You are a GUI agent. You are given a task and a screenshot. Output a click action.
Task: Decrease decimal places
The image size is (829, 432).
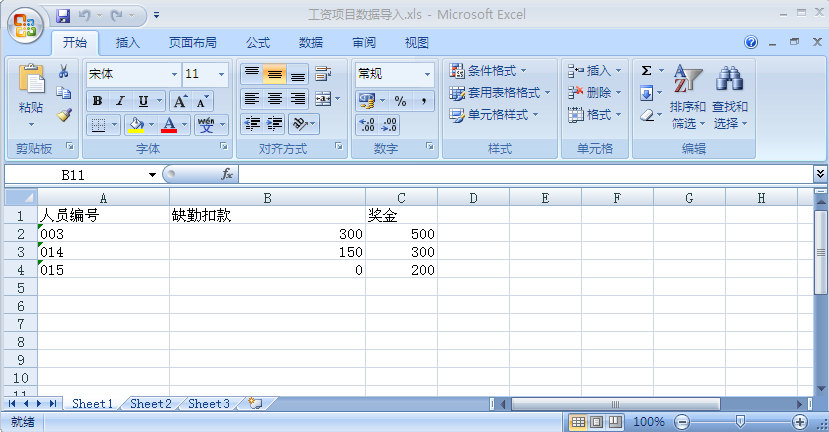[389, 125]
